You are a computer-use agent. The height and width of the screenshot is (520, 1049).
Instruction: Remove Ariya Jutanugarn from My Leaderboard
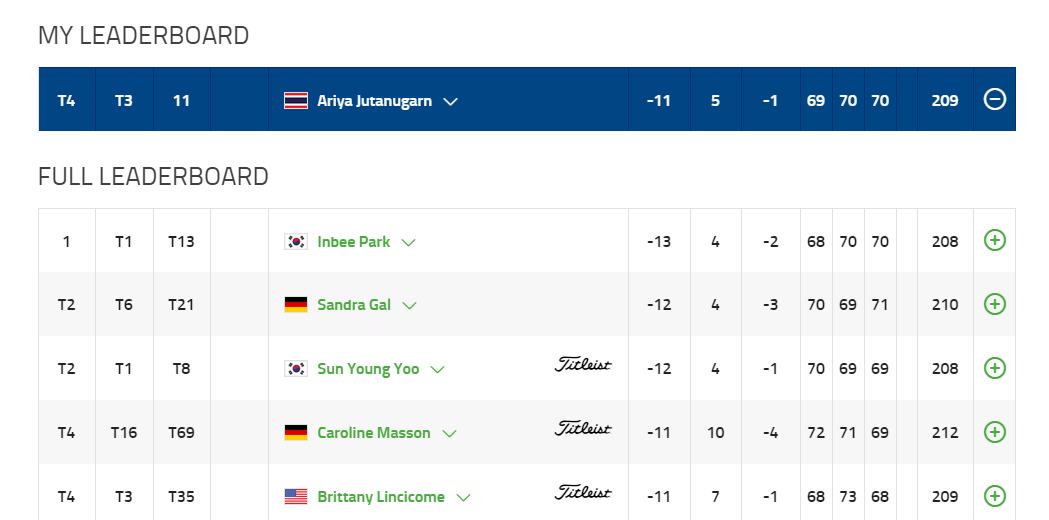(x=994, y=99)
